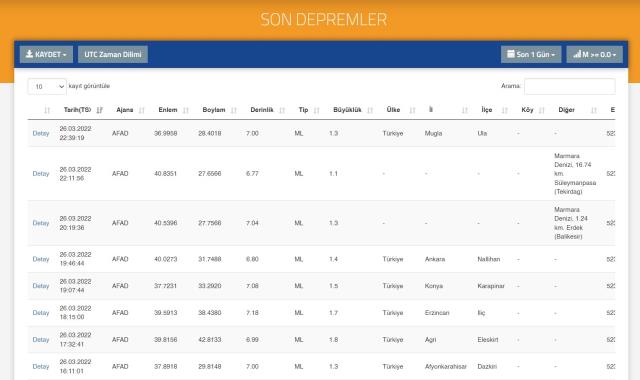Open Detay for the 20:19:36 Erdek earthquake
This screenshot has width=640, height=380.
click(41, 223)
